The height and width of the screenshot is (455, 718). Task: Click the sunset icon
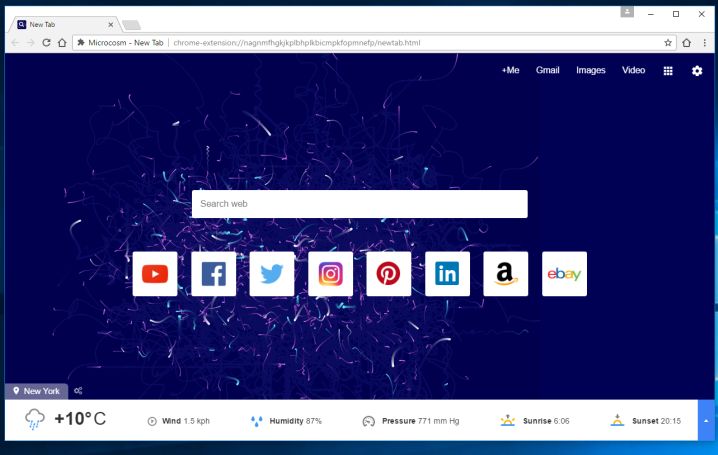click(617, 420)
